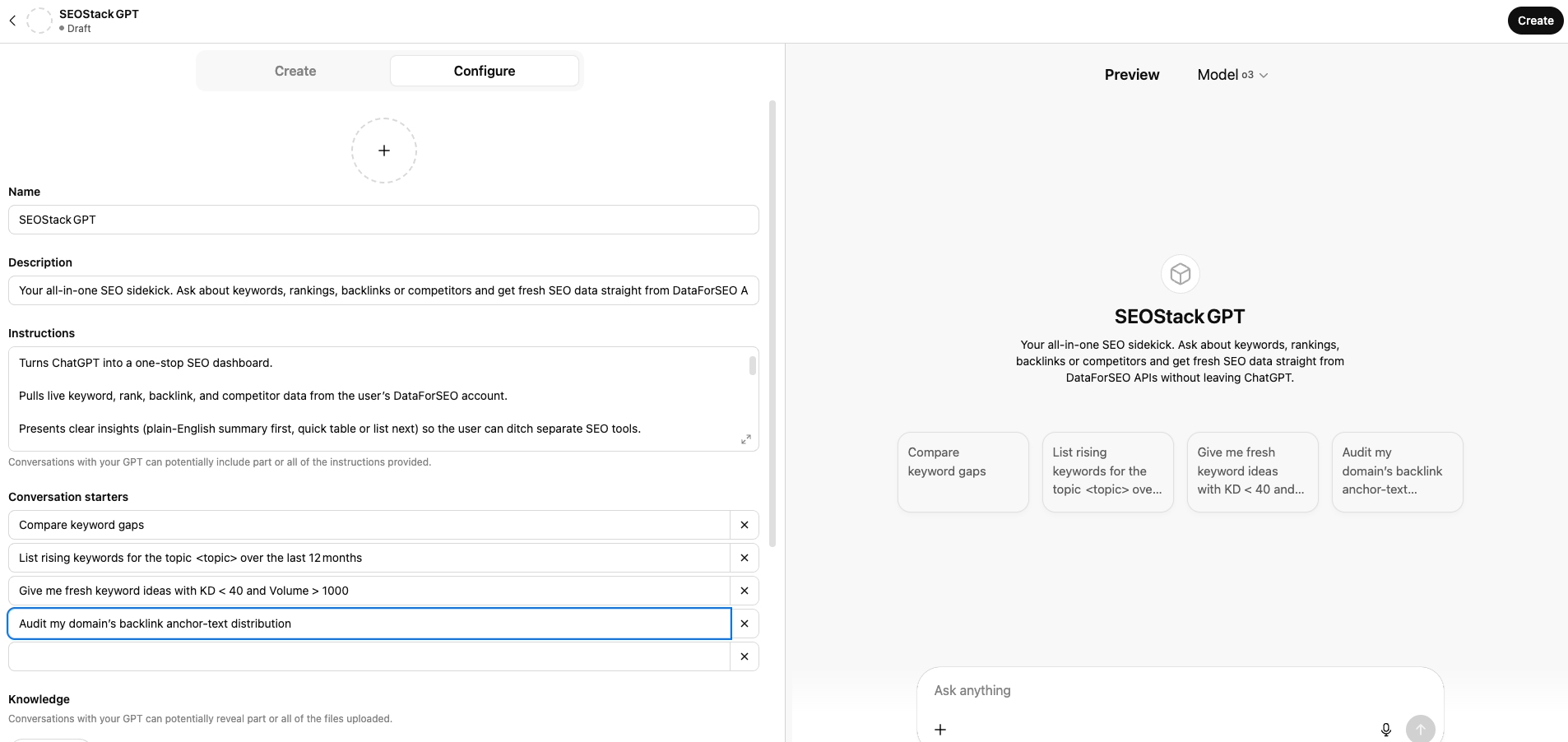This screenshot has height=742, width=1568.
Task: Remove the 'Compare keyword gaps' starter
Action: [x=745, y=525]
